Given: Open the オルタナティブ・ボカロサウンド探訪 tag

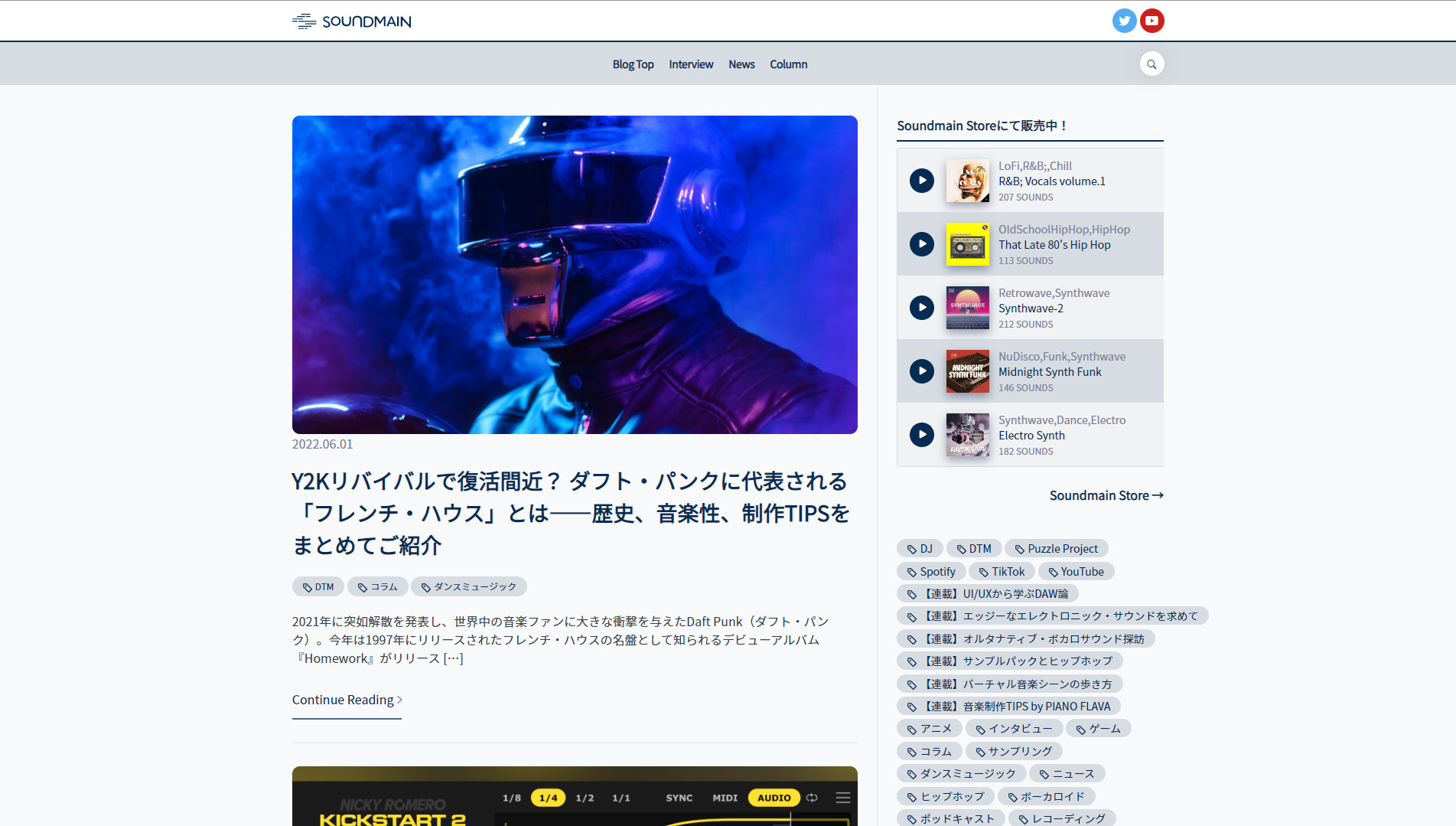Looking at the screenshot, I should 1026,638.
